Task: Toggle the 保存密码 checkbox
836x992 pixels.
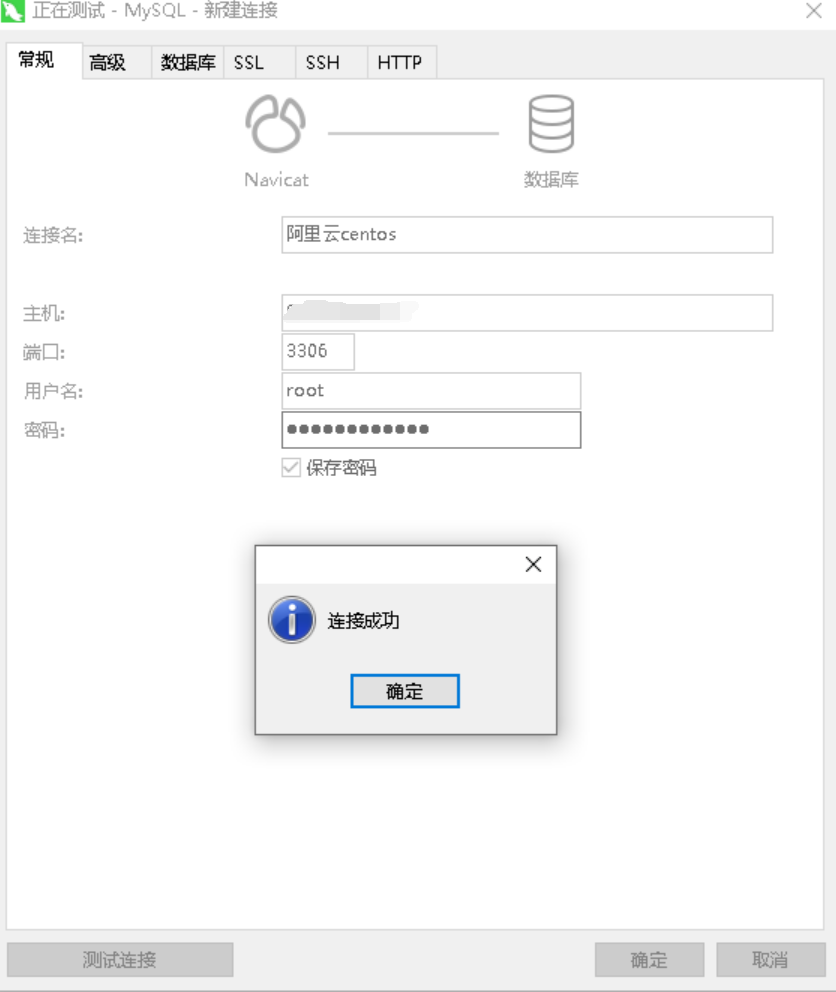Action: pyautogui.click(x=291, y=468)
